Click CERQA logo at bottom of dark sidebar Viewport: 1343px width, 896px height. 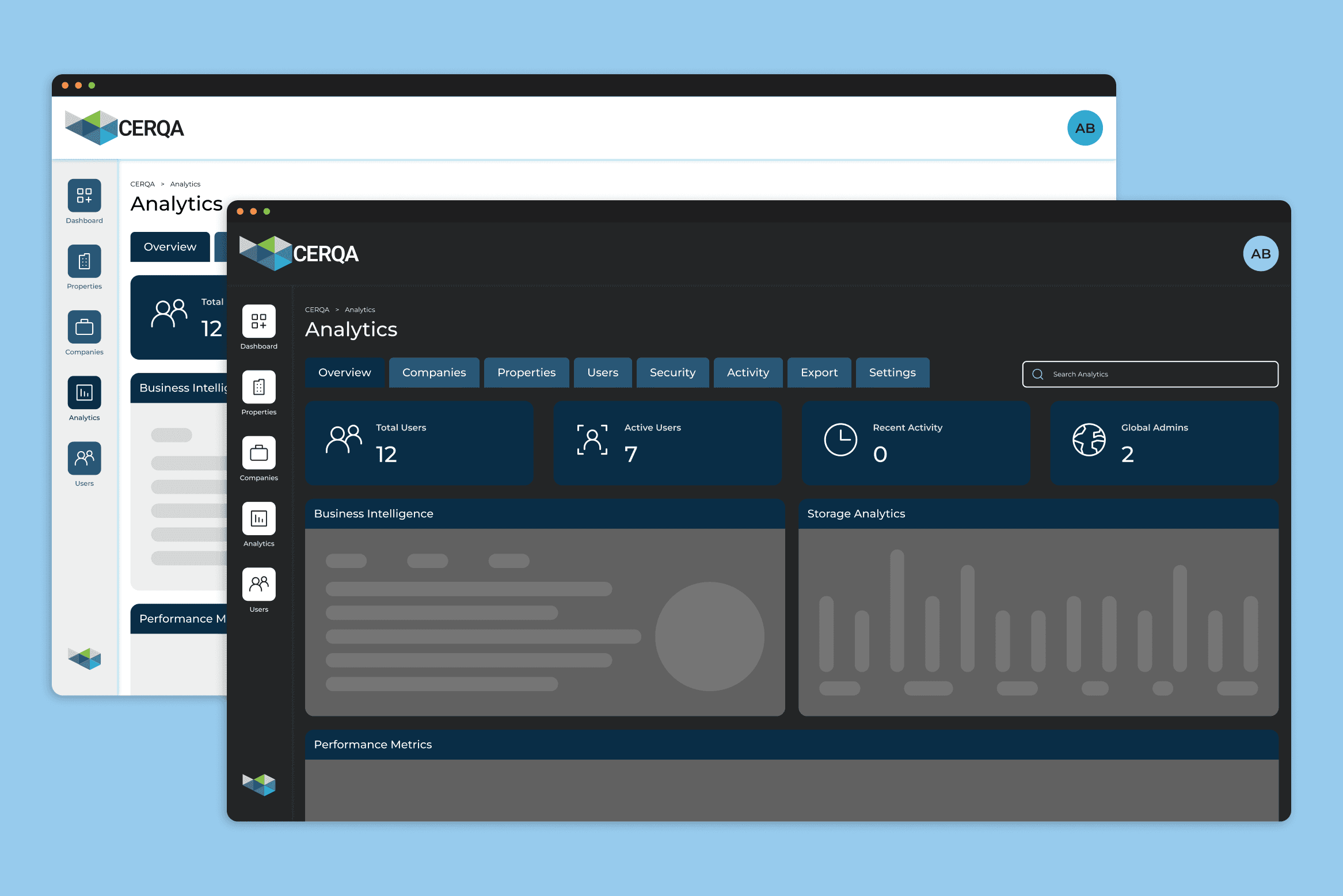point(258,784)
